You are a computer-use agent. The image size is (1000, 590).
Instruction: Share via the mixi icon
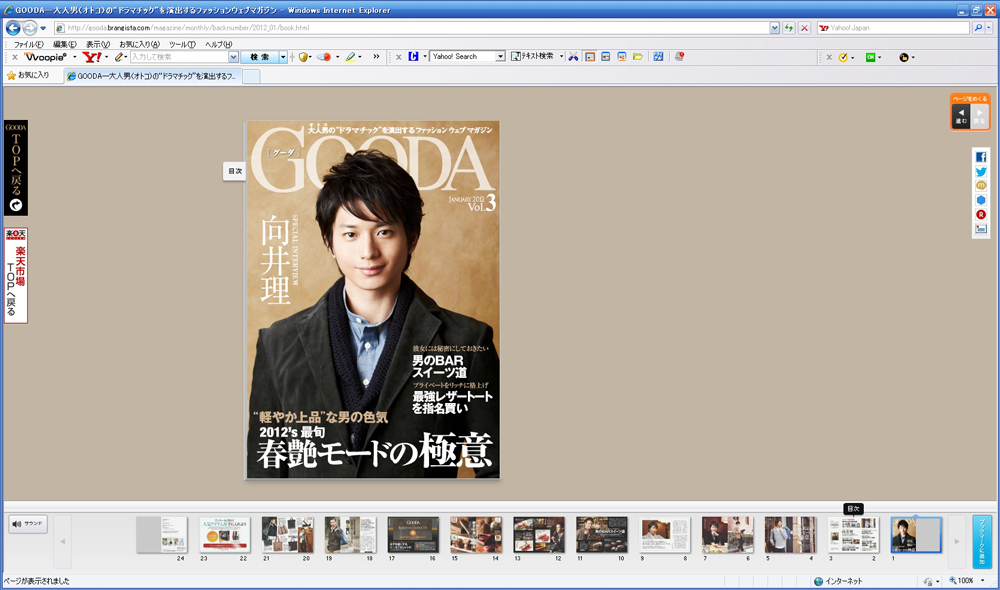(x=981, y=185)
